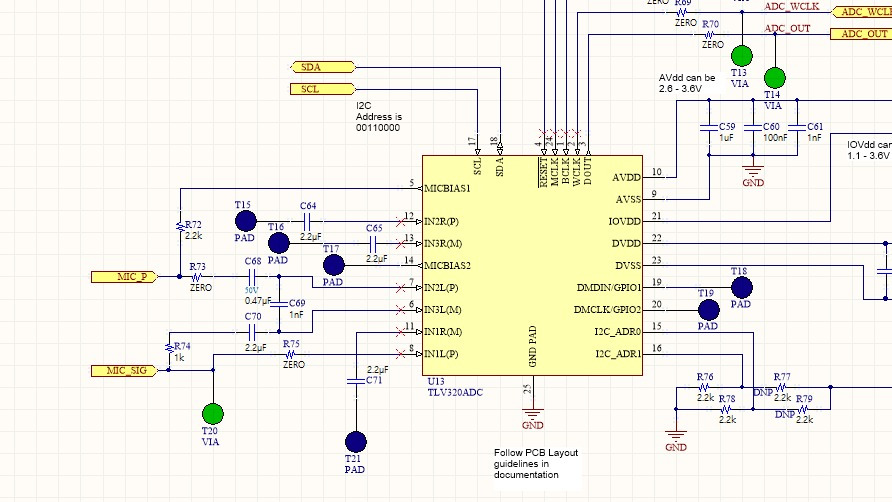Viewport: 892px width, 502px height.
Task: Select resistor R70 symbol
Action: tap(709, 35)
